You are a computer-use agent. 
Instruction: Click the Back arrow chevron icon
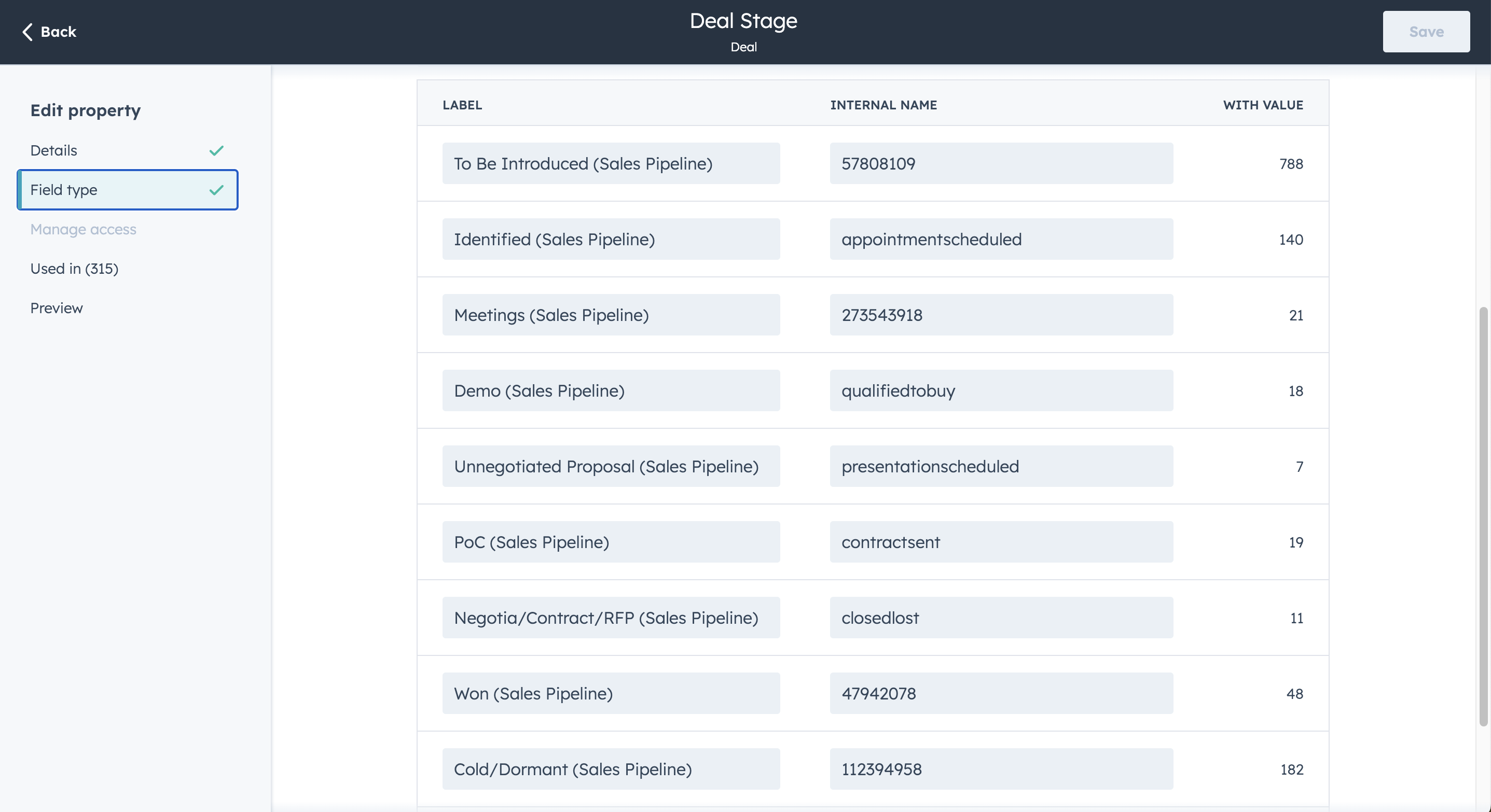point(27,32)
